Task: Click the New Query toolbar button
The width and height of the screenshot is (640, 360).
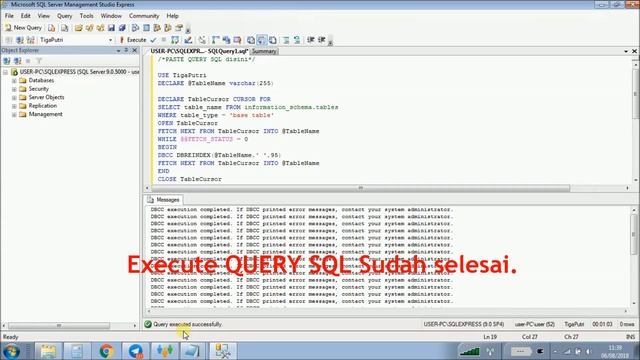Action: click(x=23, y=28)
